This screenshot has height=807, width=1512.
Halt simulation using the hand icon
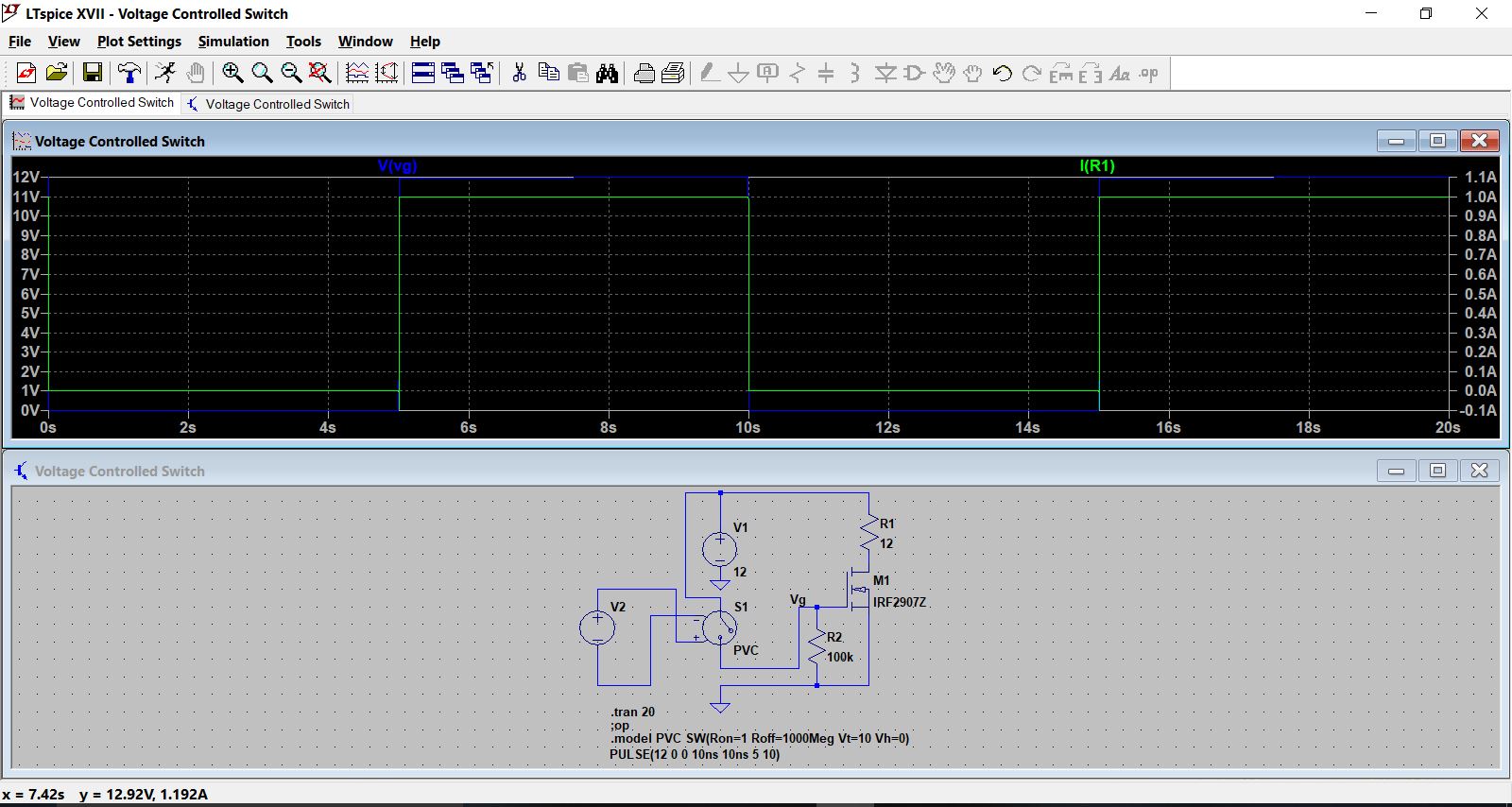(196, 73)
